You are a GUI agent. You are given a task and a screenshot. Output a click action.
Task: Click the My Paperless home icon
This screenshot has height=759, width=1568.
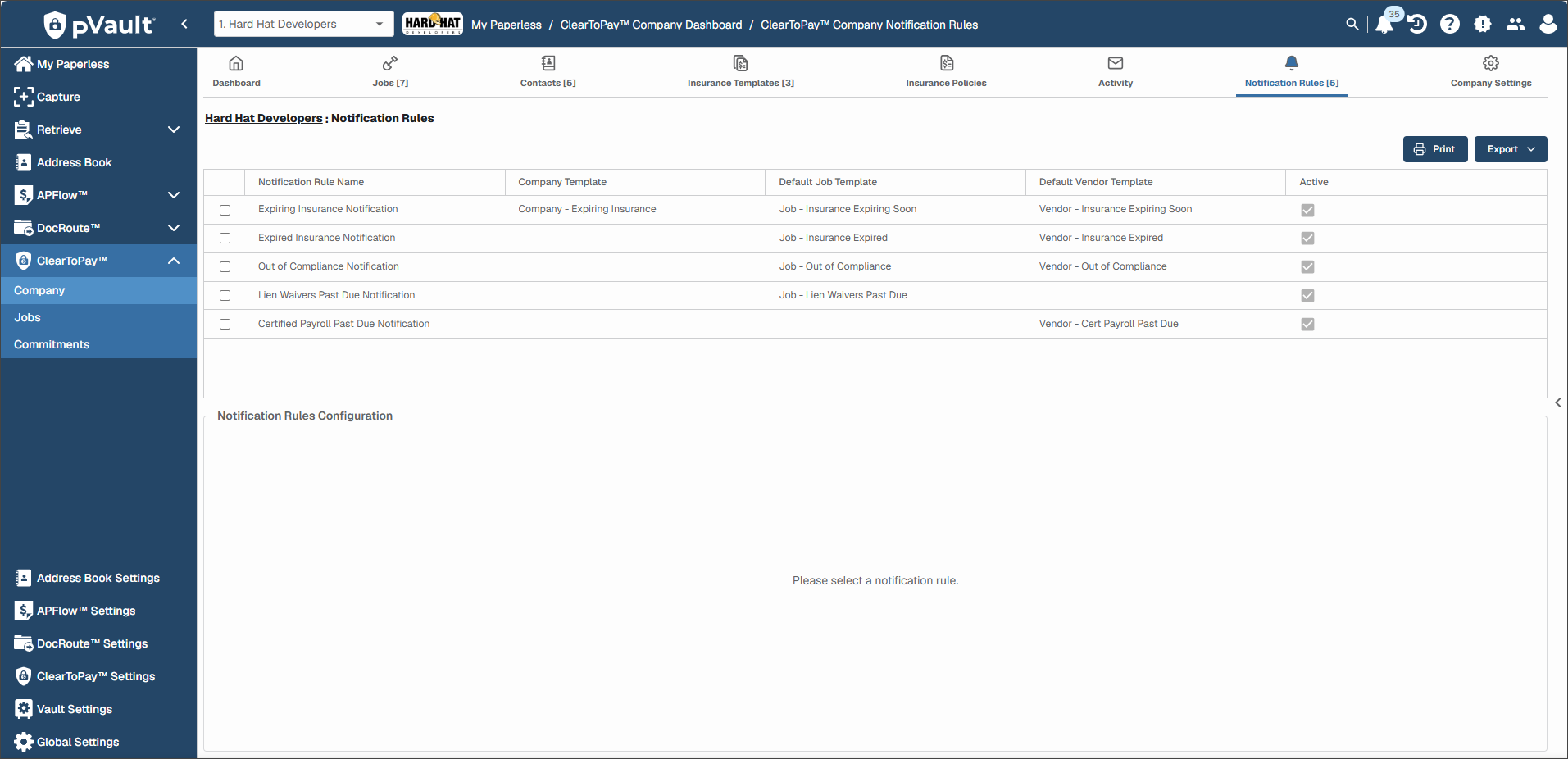click(24, 64)
